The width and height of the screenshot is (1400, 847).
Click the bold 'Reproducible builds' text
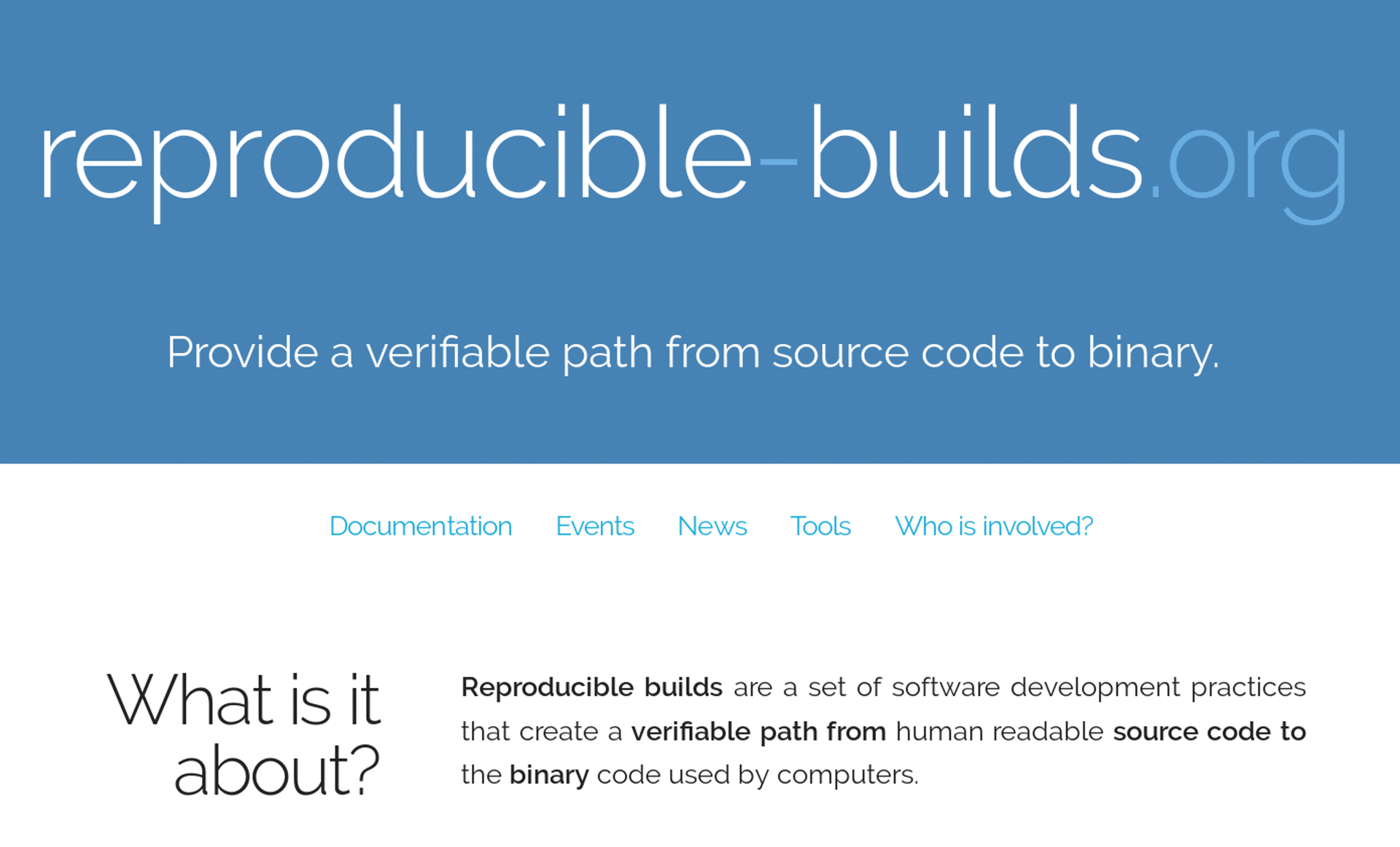[591, 687]
